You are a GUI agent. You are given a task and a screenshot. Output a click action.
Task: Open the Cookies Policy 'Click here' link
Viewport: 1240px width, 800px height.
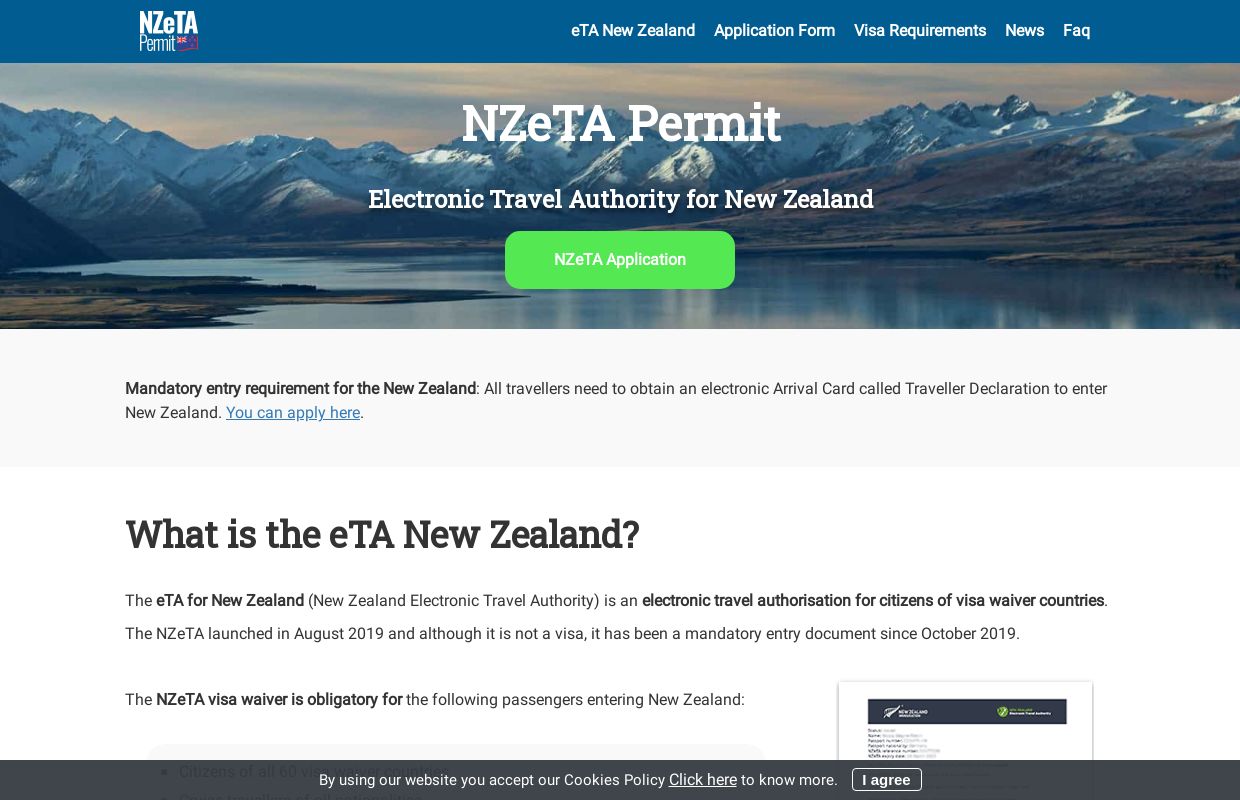(702, 780)
